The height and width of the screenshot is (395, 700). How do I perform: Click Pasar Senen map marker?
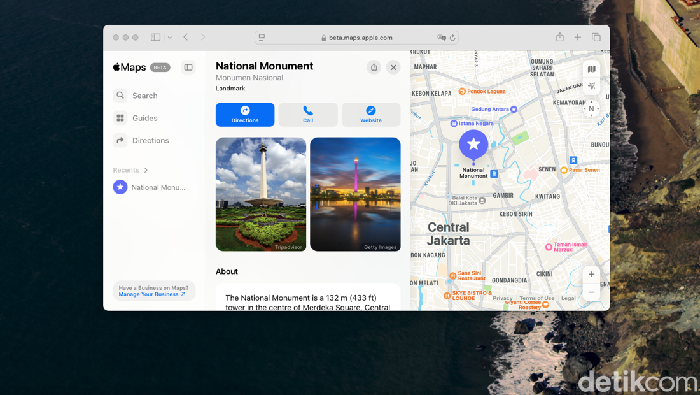[x=564, y=170]
